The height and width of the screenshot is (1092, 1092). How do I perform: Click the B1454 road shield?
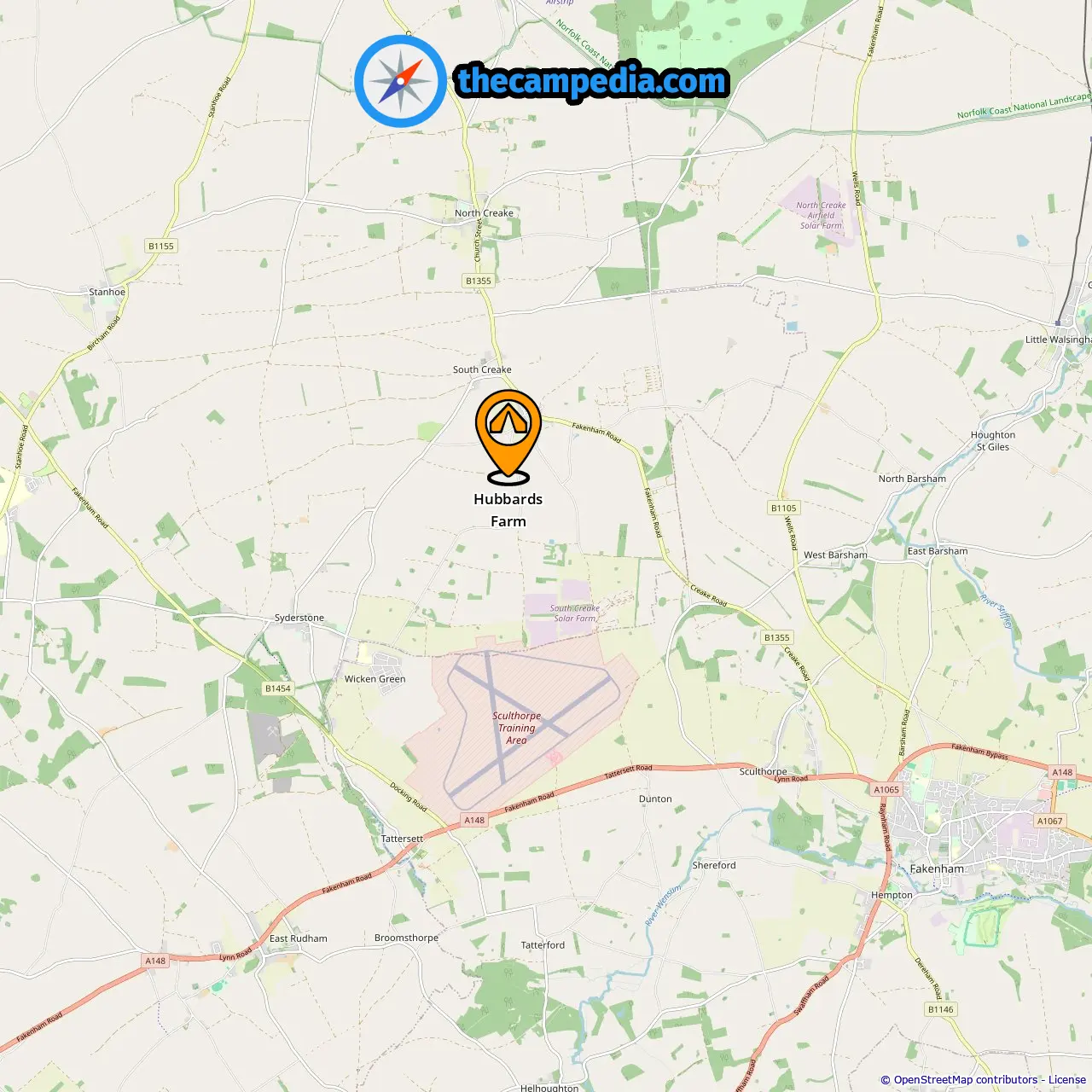(278, 688)
